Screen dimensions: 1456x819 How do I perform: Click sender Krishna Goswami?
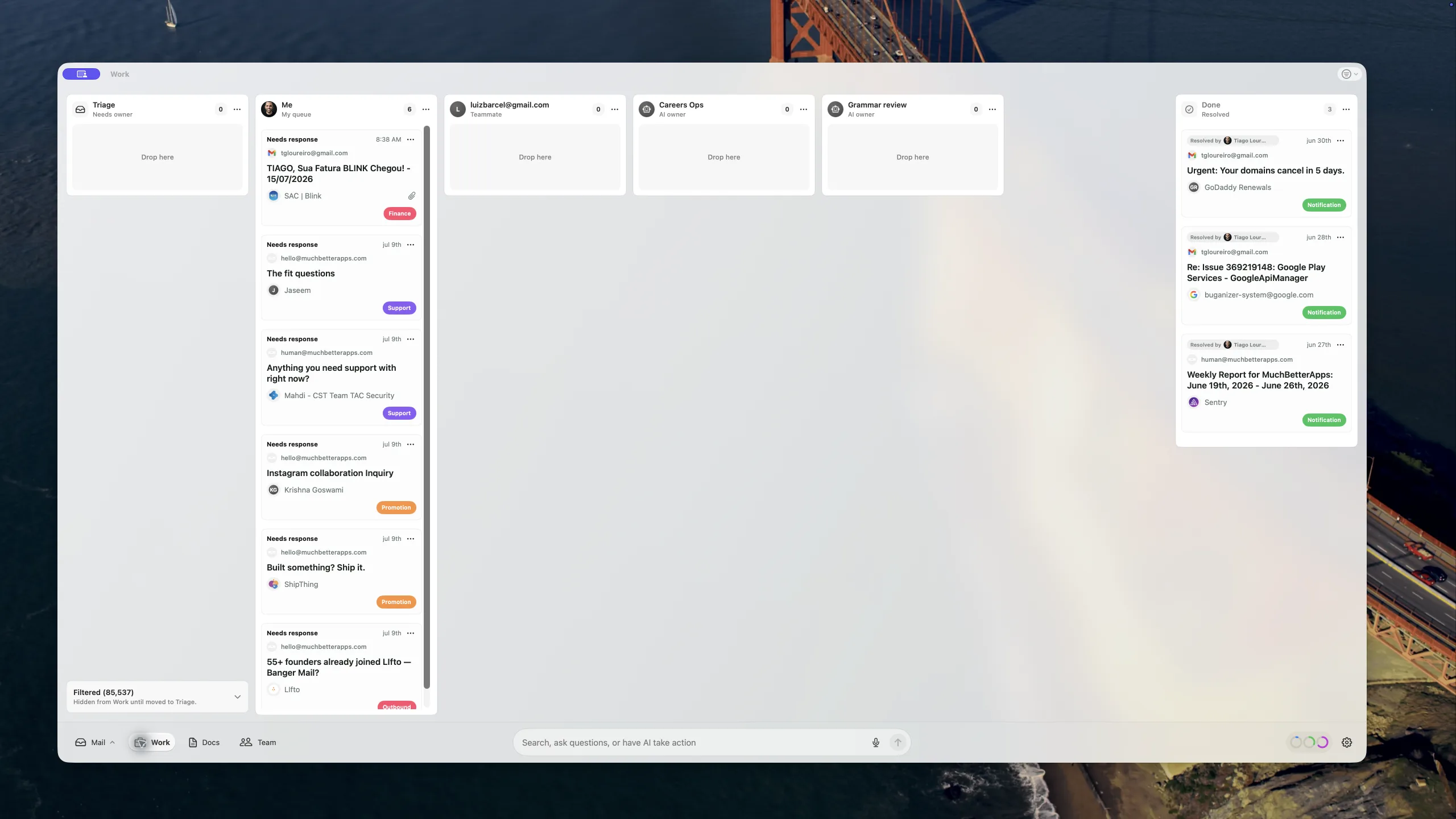click(313, 490)
